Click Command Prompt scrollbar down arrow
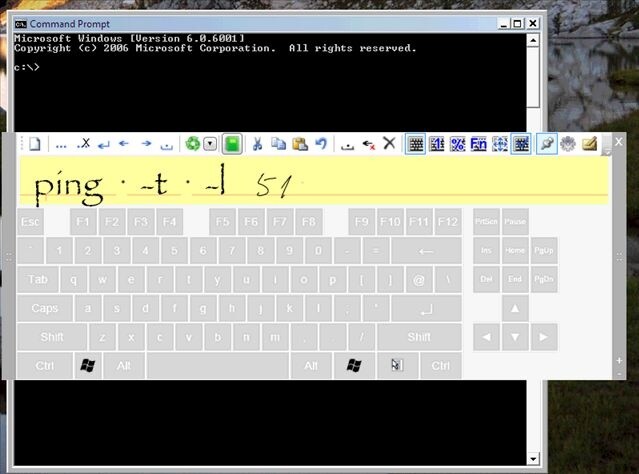 coord(533,459)
